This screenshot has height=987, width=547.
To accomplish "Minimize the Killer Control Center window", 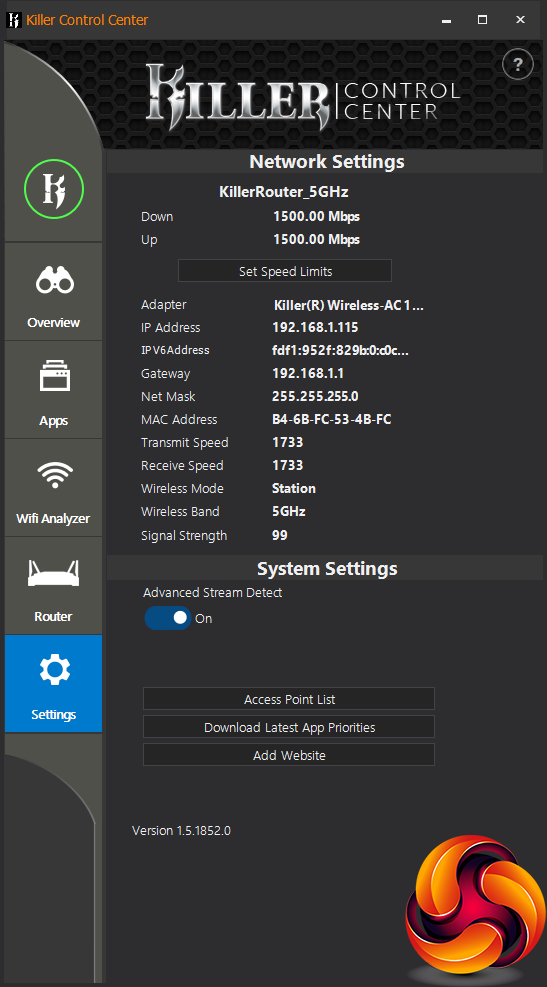I will pos(446,20).
